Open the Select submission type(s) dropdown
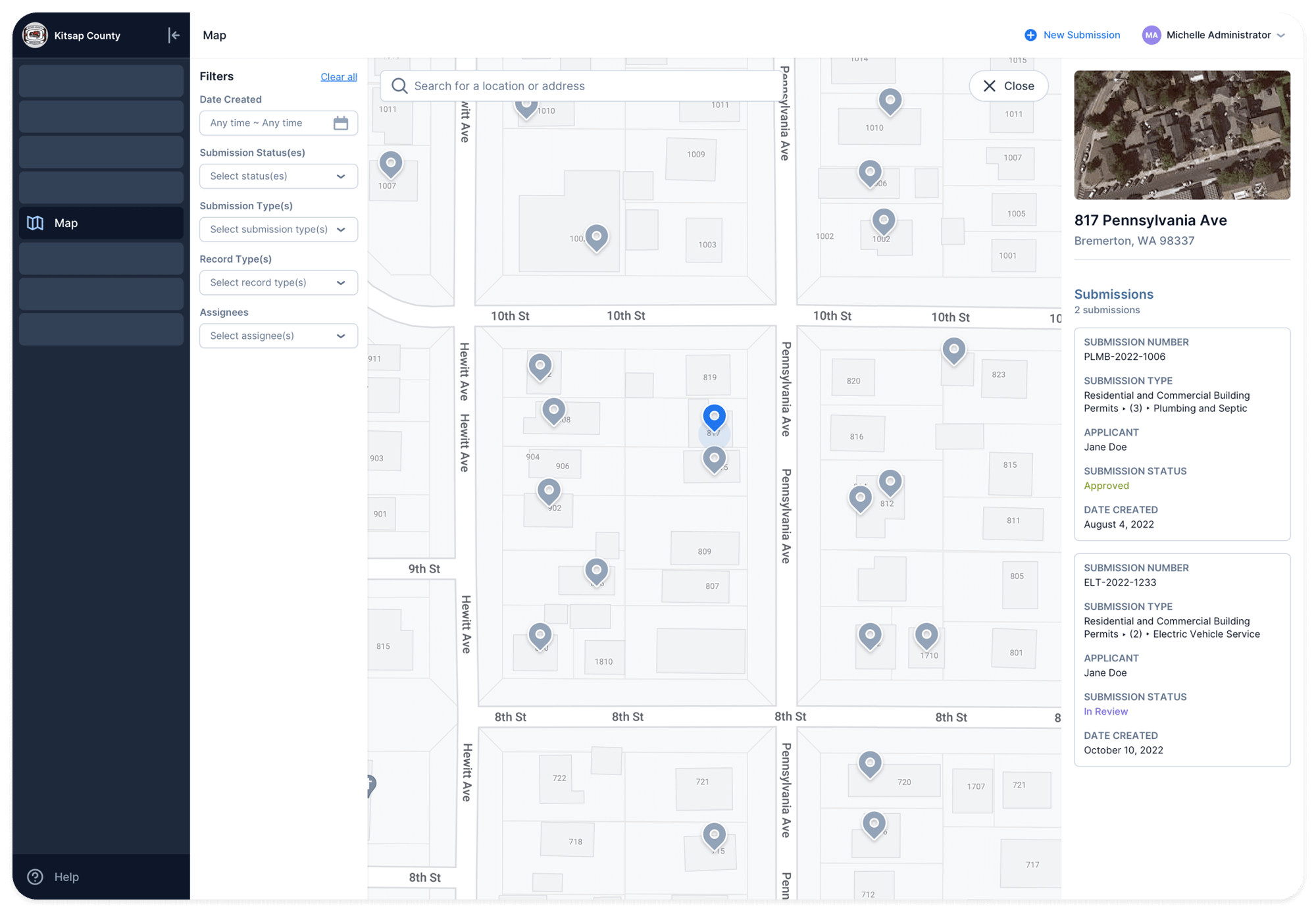 (278, 229)
